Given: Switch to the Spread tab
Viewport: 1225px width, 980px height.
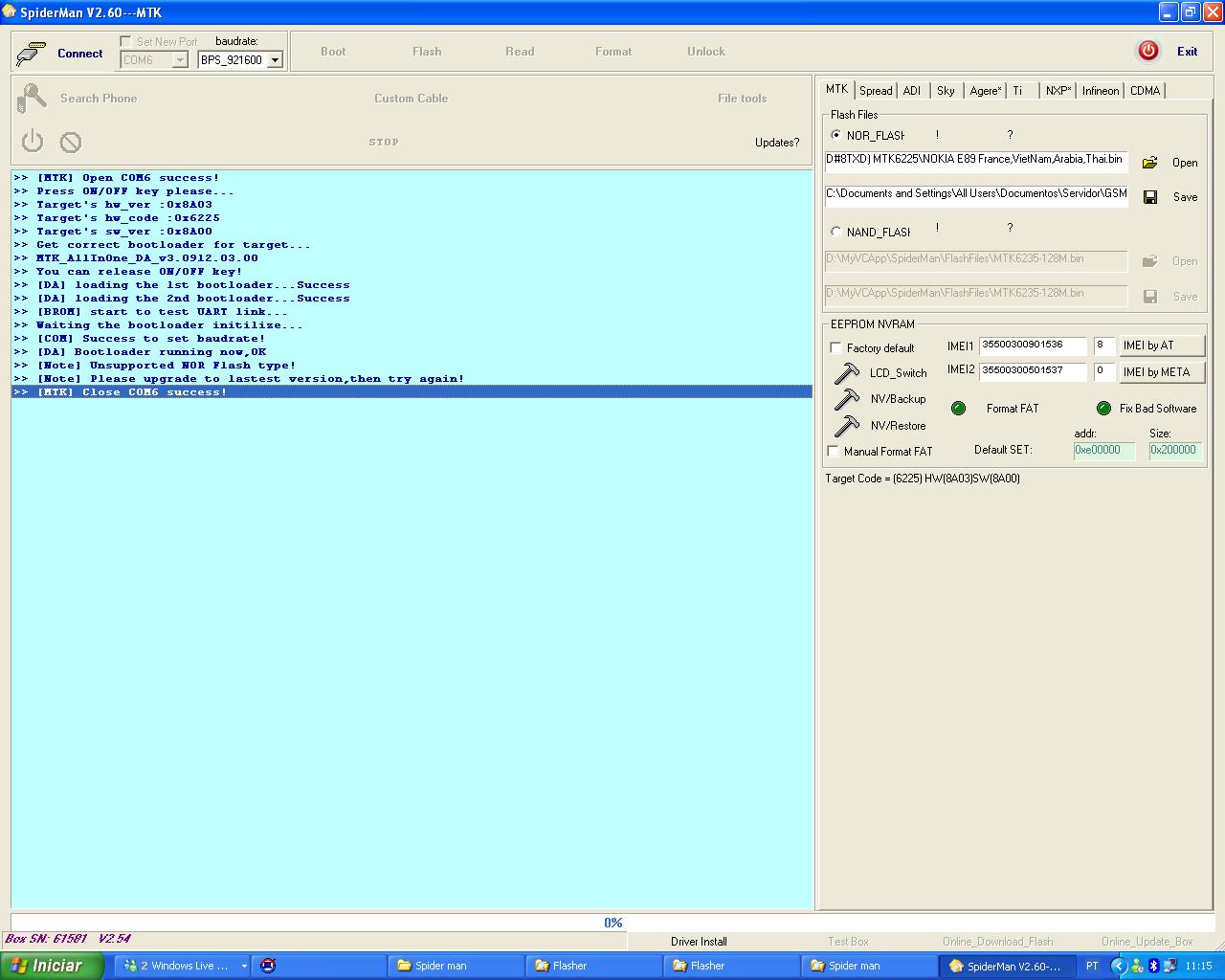Looking at the screenshot, I should point(876,90).
